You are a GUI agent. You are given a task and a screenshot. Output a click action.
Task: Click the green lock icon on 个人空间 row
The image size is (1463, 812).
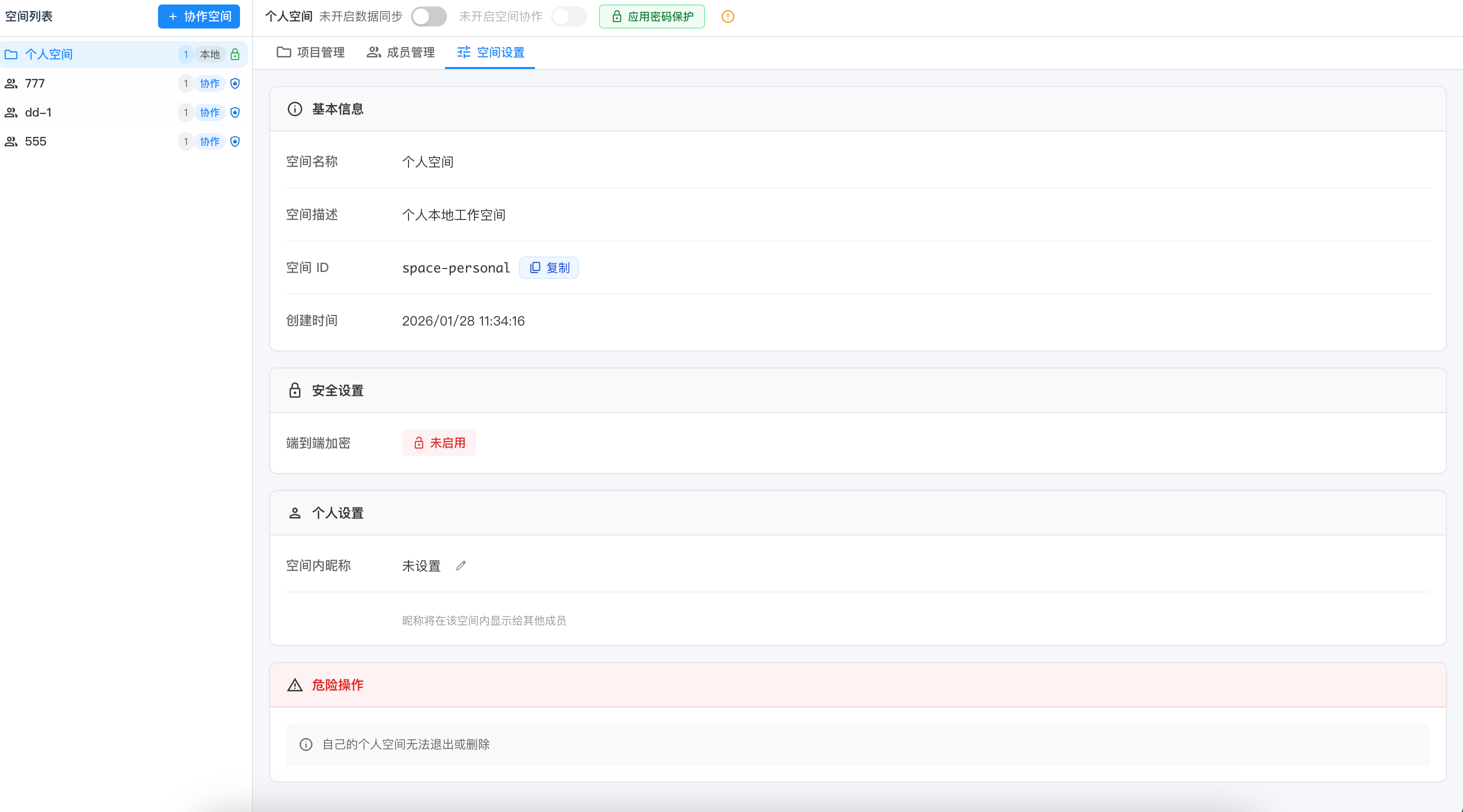[x=235, y=54]
